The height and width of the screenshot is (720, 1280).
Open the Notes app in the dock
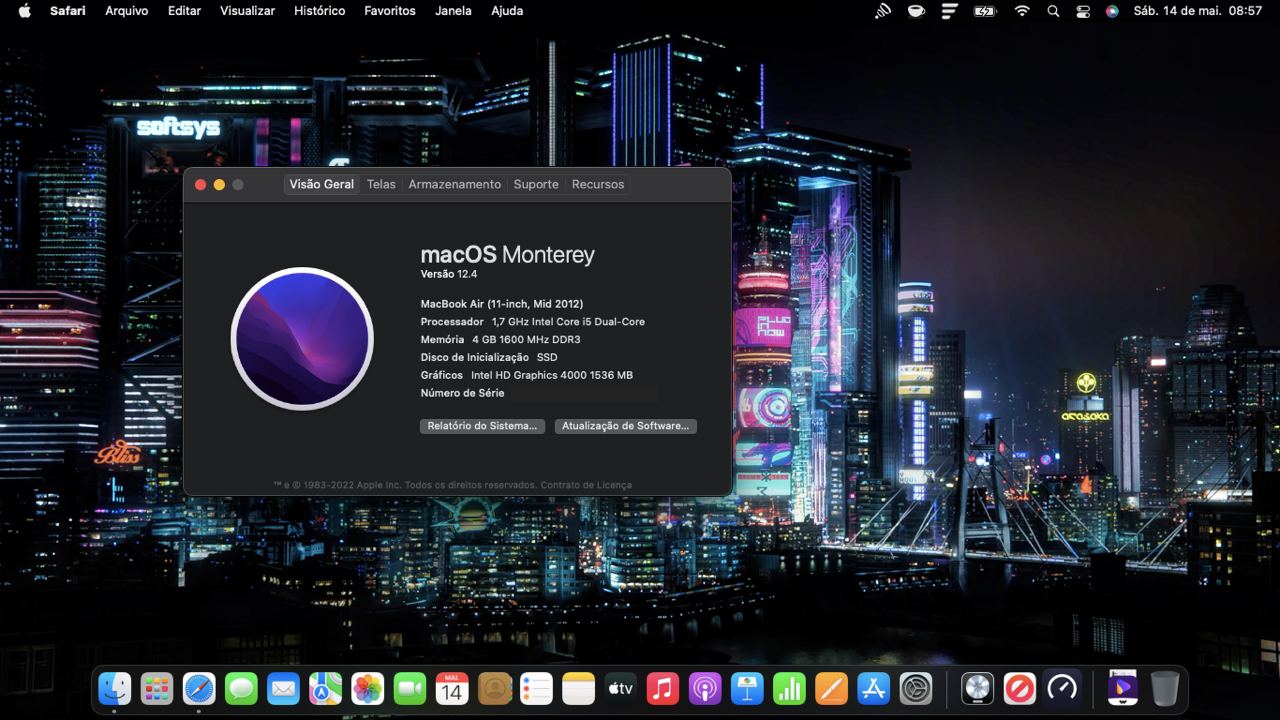578,688
